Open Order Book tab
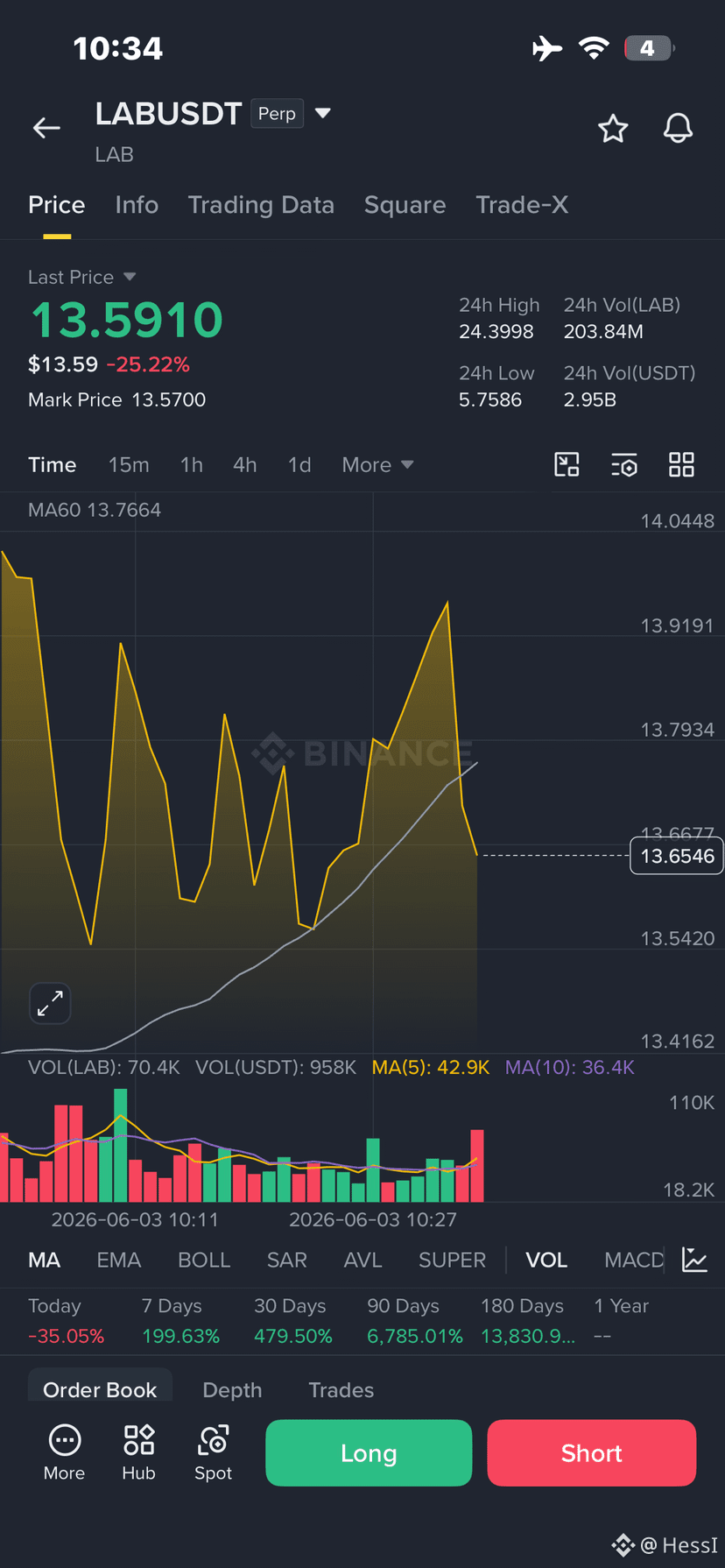Image resolution: width=725 pixels, height=1568 pixels. click(x=100, y=1389)
